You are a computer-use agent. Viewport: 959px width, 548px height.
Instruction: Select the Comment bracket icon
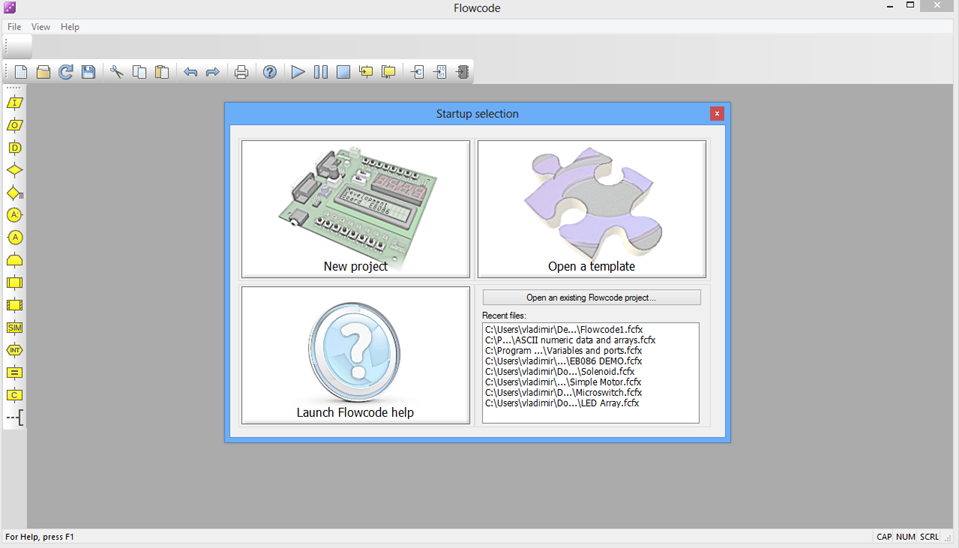pyautogui.click(x=15, y=418)
